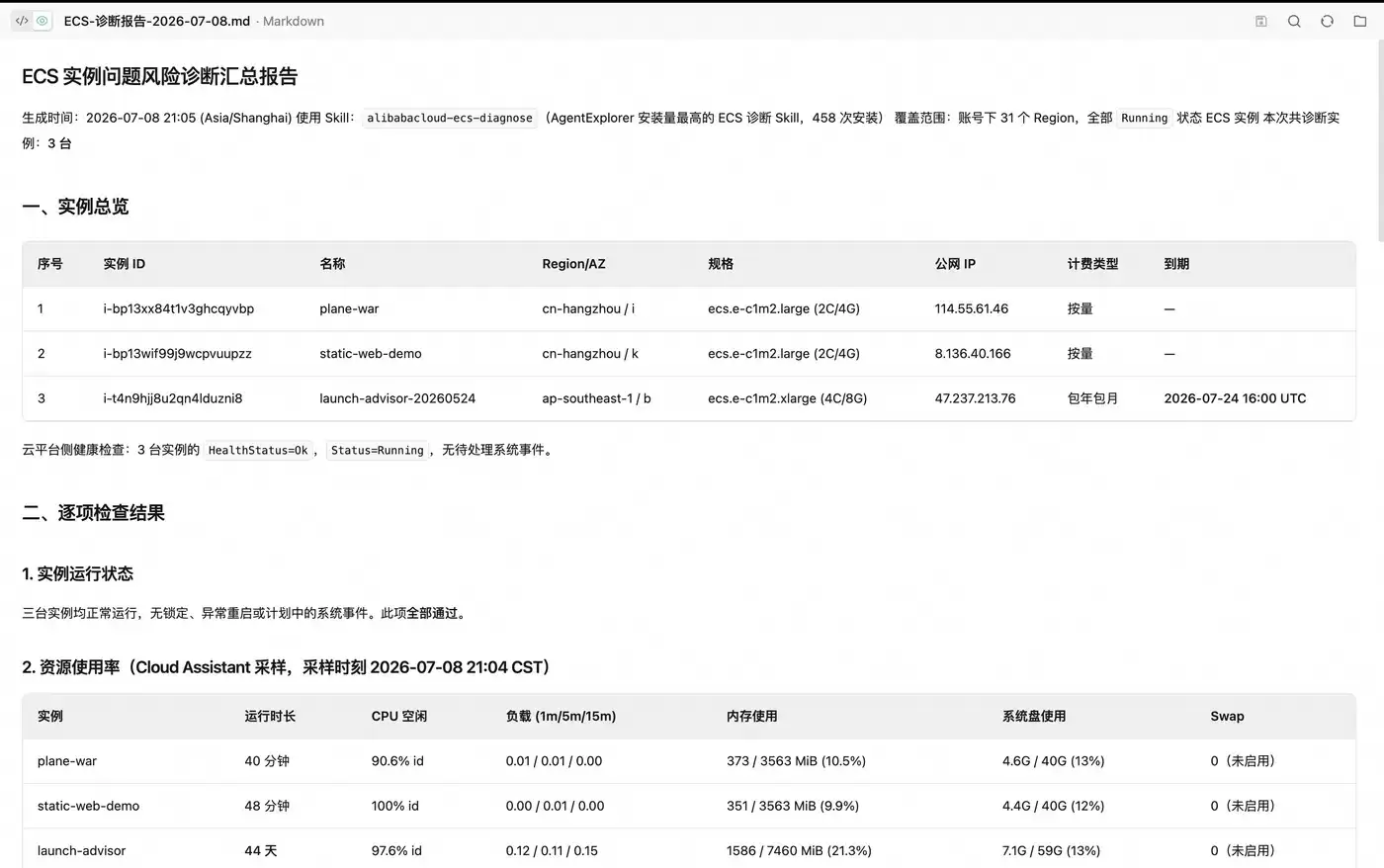This screenshot has width=1384, height=868.
Task: Click subheading 2. 资源使用率
Action: [286, 667]
